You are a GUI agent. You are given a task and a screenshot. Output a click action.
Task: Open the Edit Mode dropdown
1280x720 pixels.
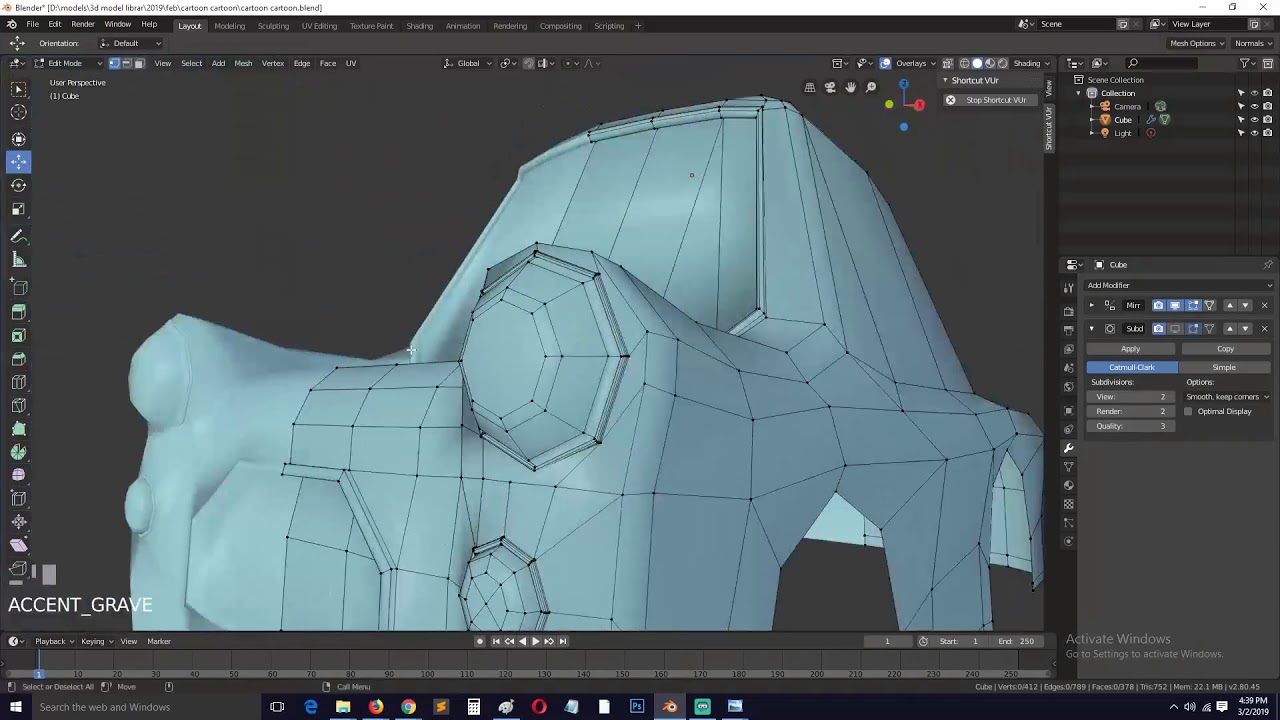point(68,63)
